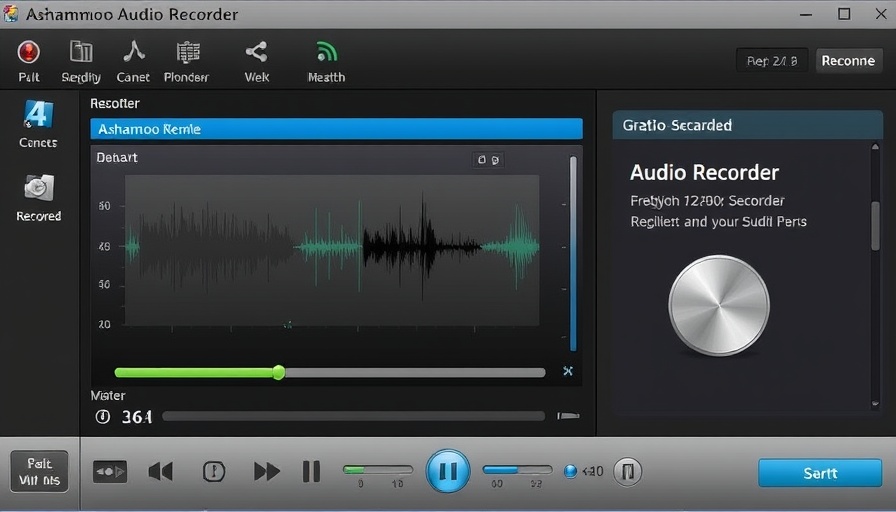Click the green level slider
The image size is (896, 512).
click(x=378, y=470)
